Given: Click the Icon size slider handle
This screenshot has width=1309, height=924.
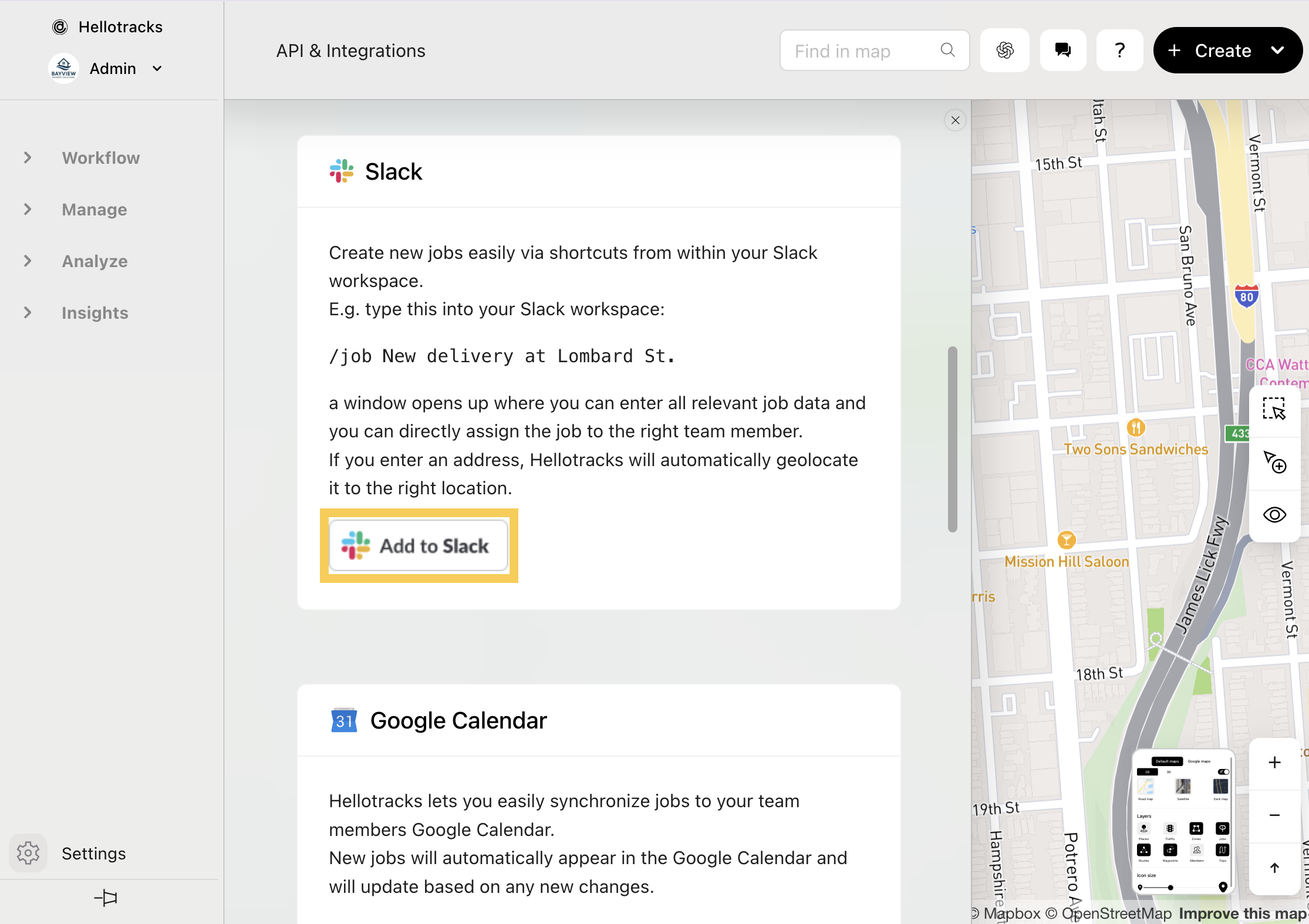Looking at the screenshot, I should click(x=1170, y=888).
